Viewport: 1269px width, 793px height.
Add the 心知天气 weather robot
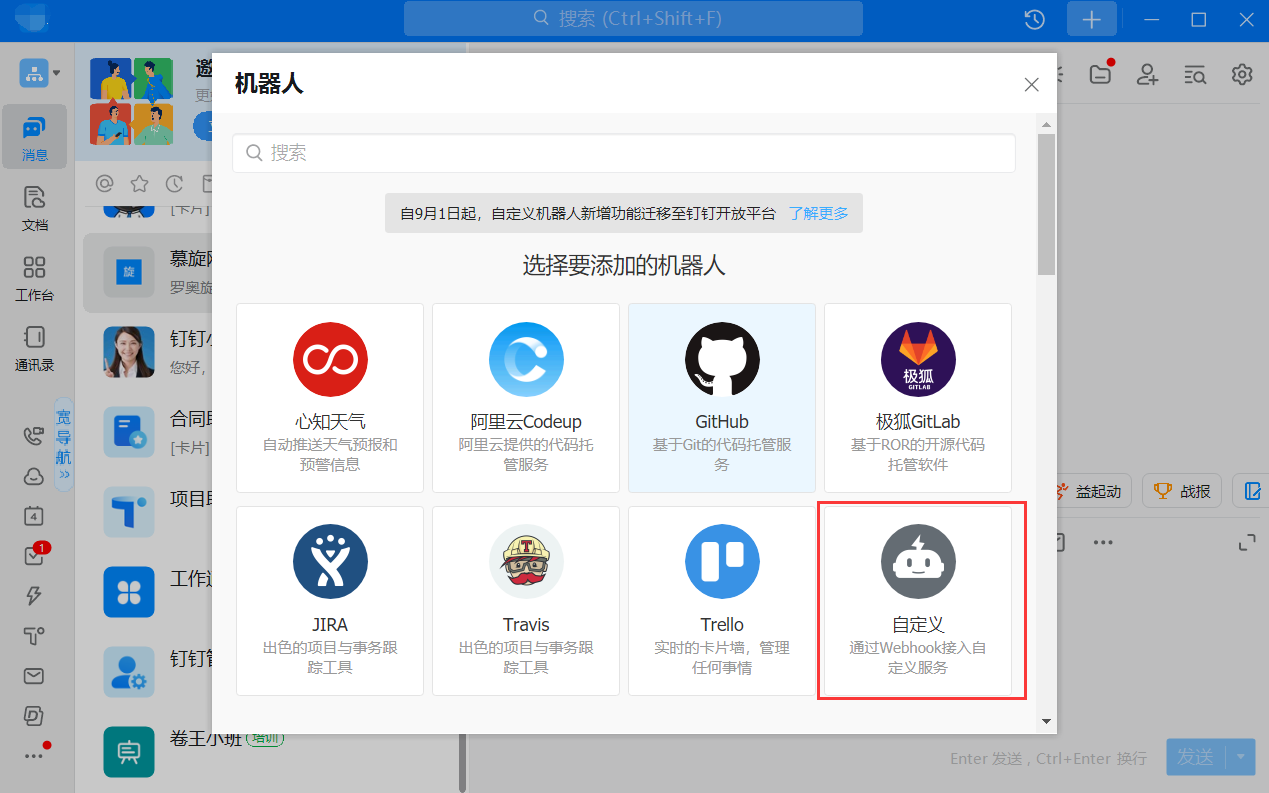tap(330, 398)
